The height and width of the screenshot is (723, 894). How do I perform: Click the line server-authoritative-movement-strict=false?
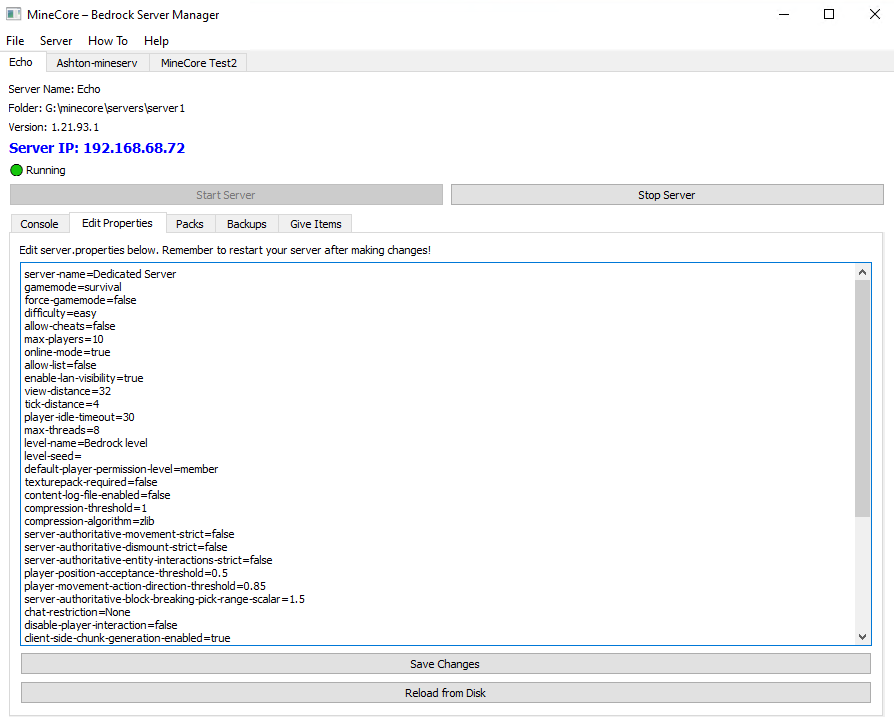129,534
